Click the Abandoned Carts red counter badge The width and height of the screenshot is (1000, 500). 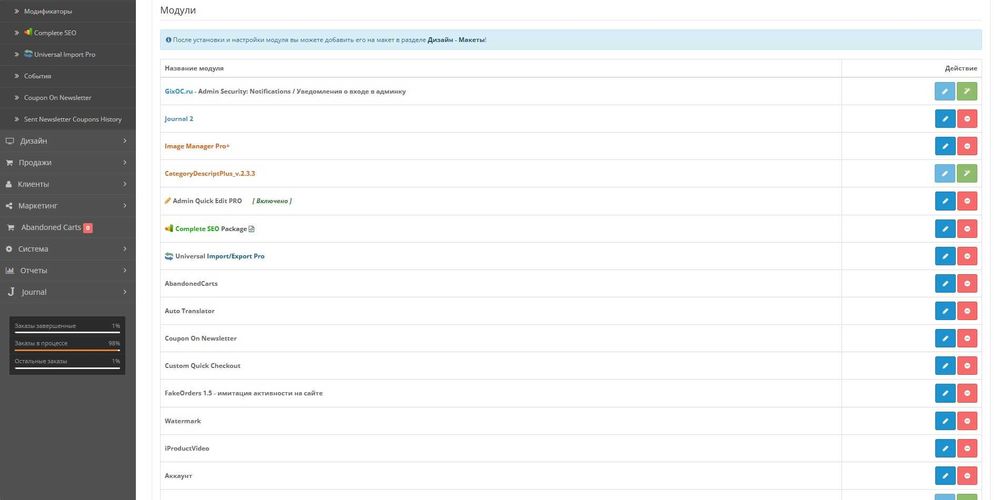tap(87, 228)
